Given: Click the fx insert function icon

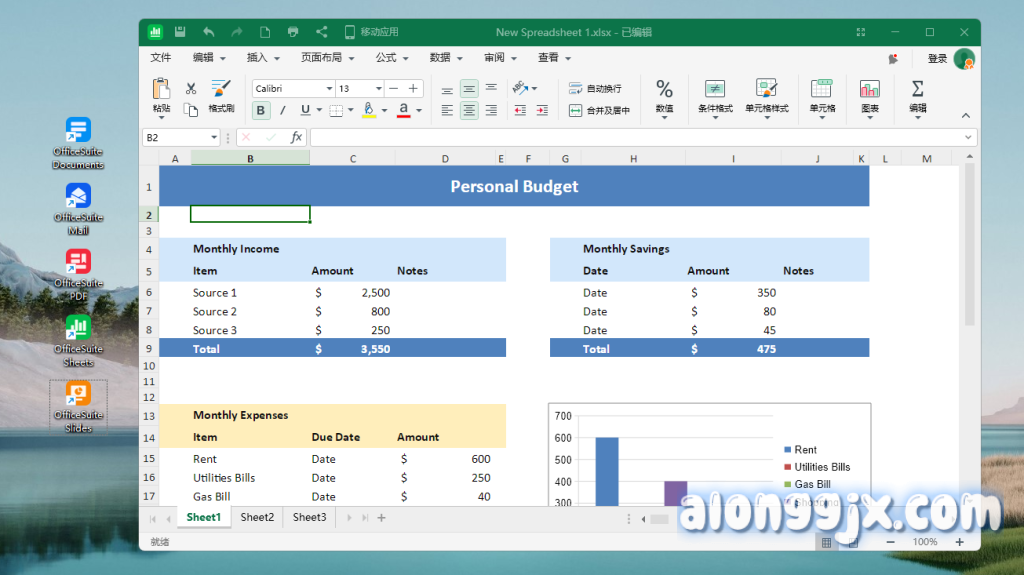Looking at the screenshot, I should [297, 137].
